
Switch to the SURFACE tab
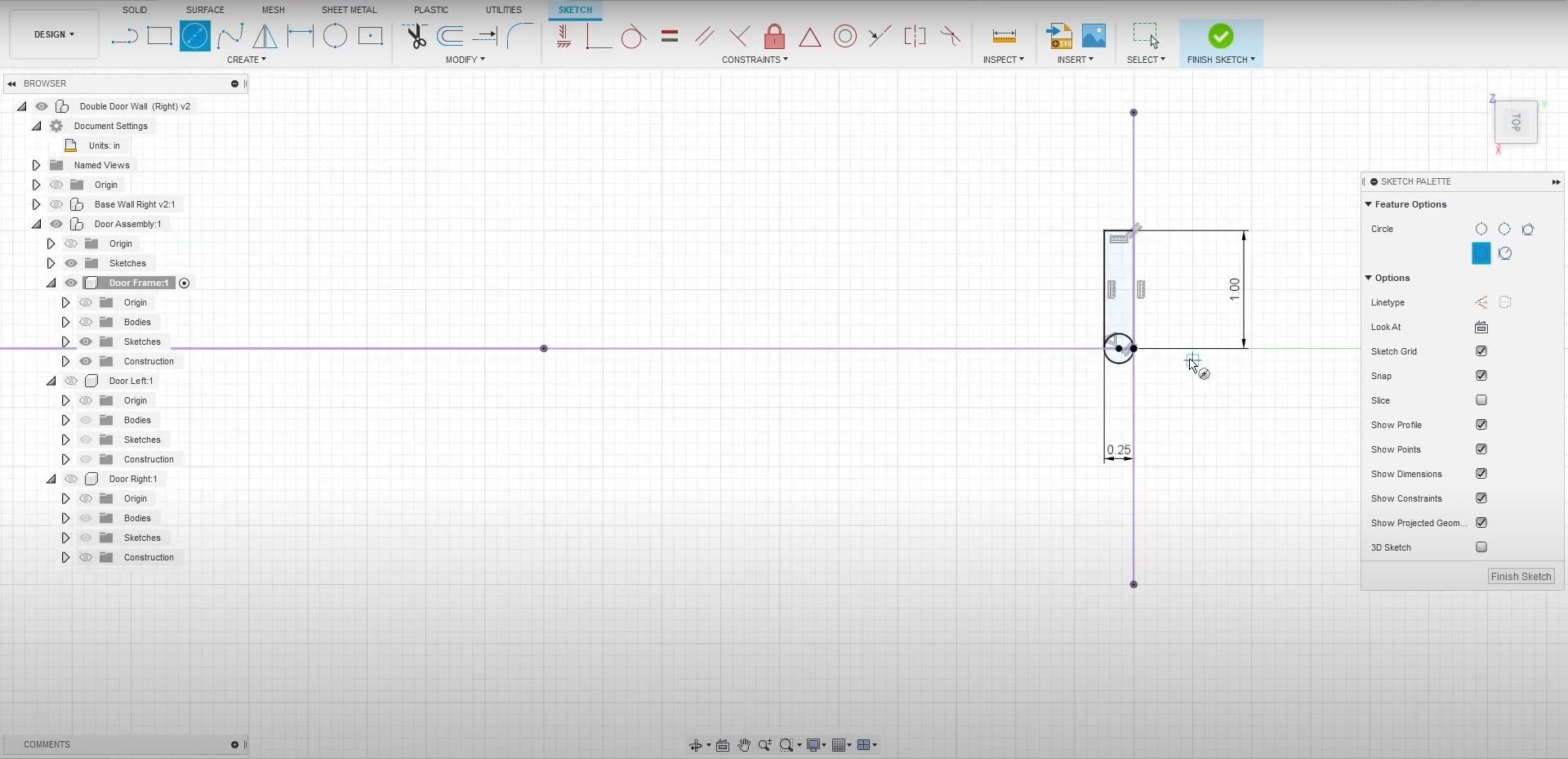point(205,10)
